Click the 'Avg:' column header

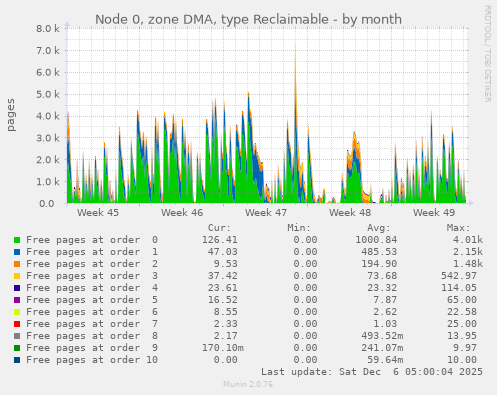379,228
